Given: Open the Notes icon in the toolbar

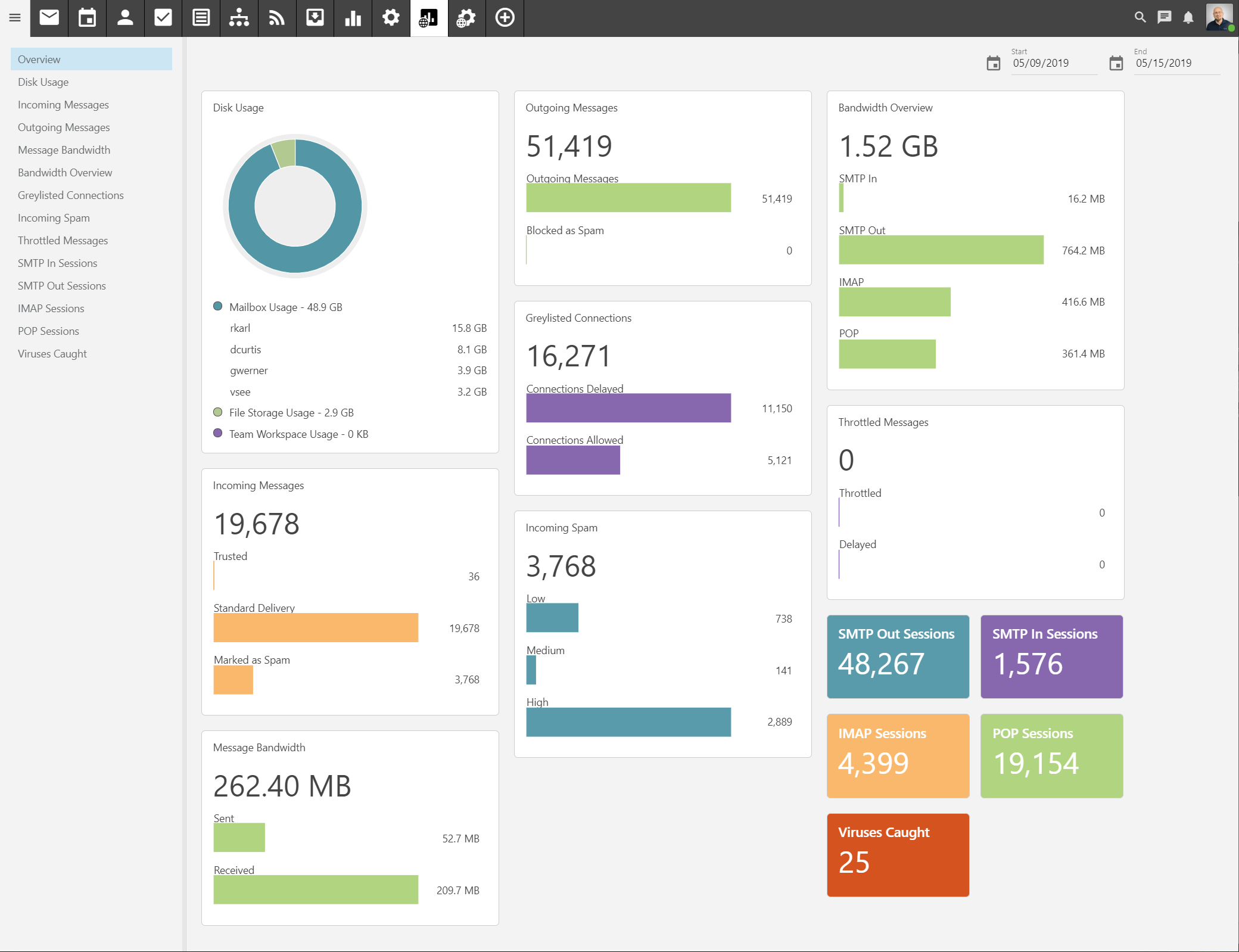Looking at the screenshot, I should click(x=201, y=18).
